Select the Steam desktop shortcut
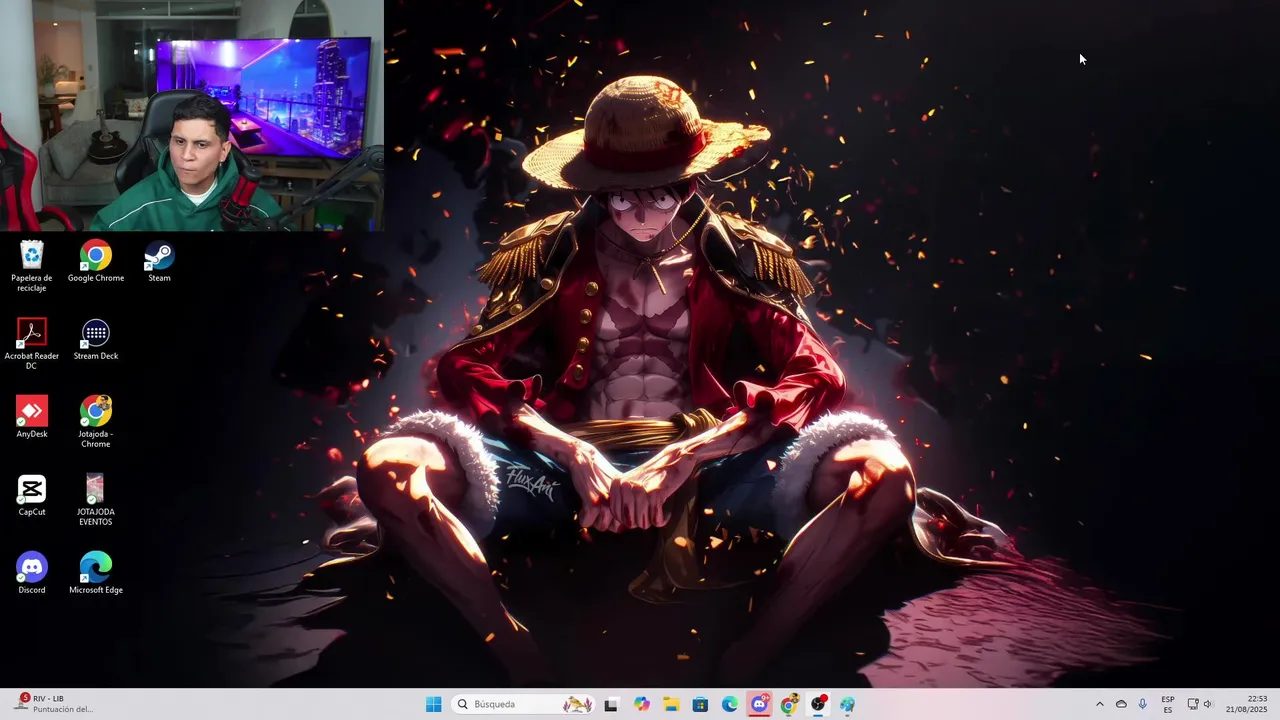The width and height of the screenshot is (1280, 720). (159, 262)
